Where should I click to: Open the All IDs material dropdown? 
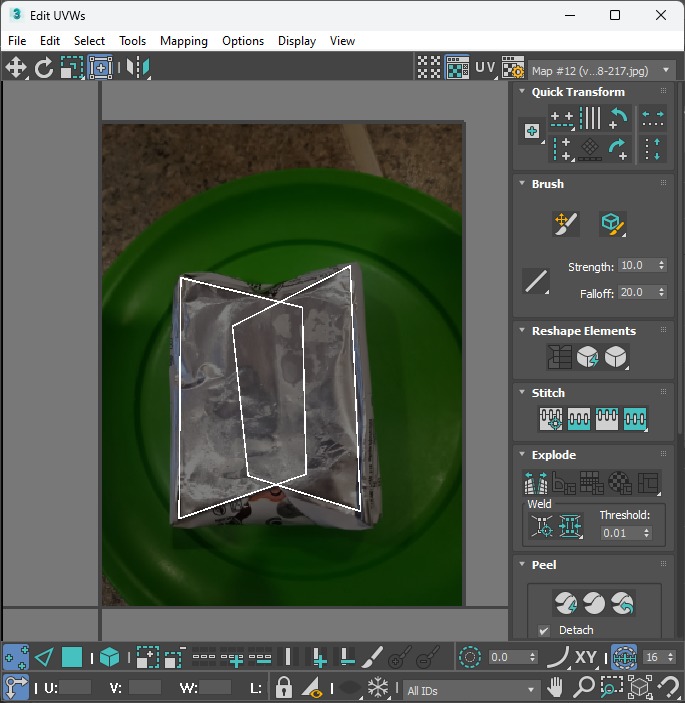470,690
